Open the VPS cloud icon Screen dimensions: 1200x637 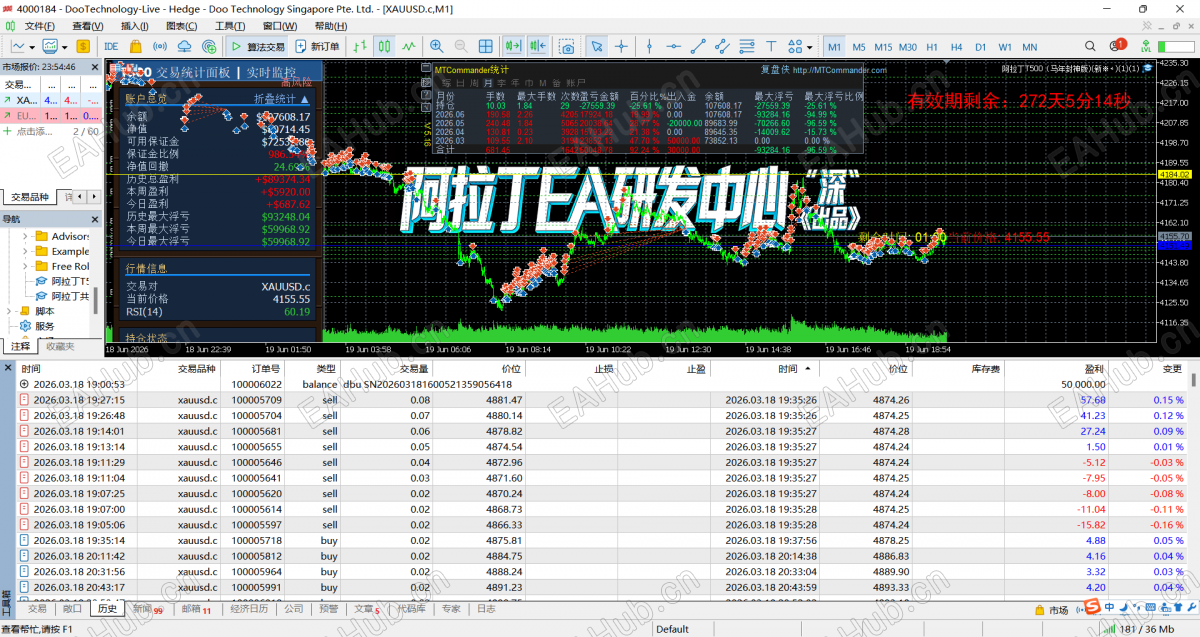pos(184,46)
